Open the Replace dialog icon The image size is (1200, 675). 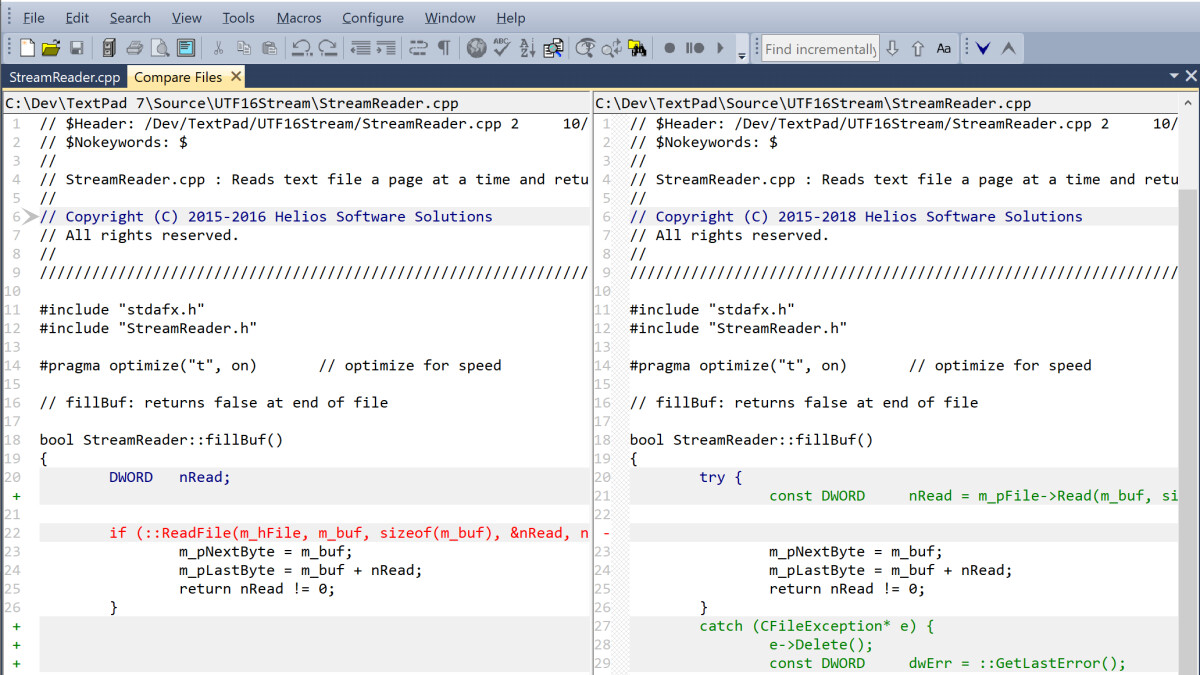[x=612, y=48]
